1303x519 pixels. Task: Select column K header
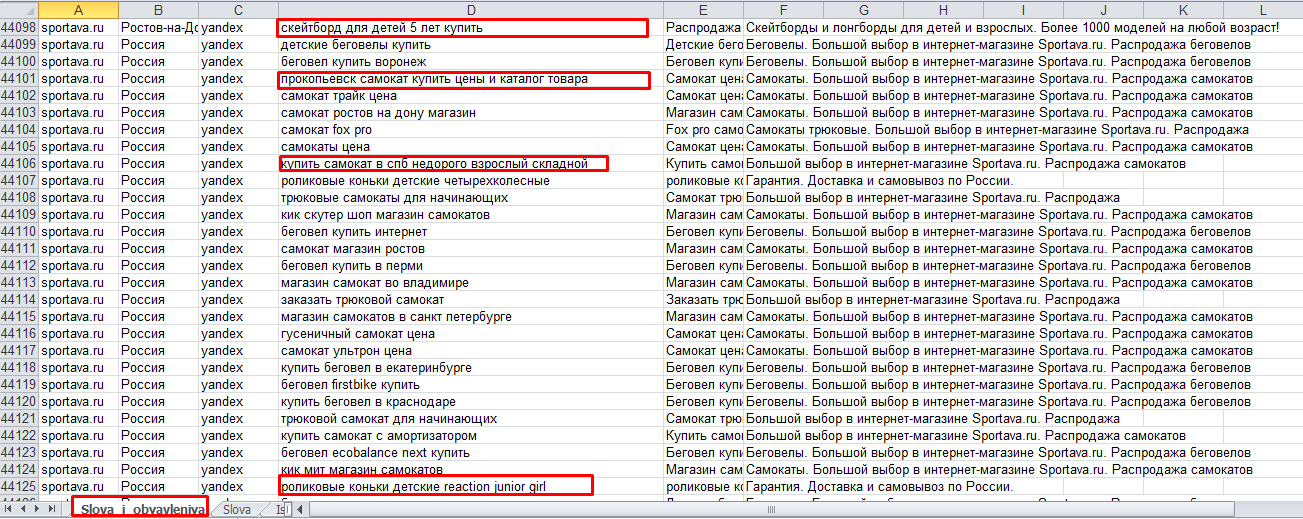pyautogui.click(x=1183, y=10)
